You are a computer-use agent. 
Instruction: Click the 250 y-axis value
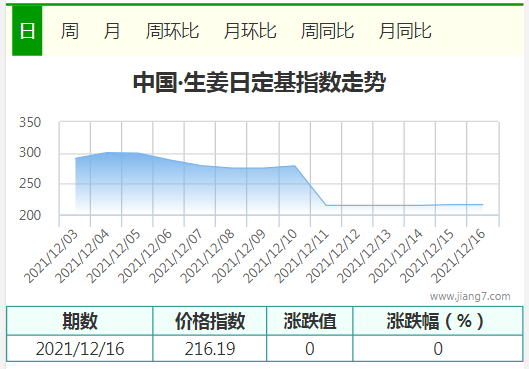coord(30,183)
